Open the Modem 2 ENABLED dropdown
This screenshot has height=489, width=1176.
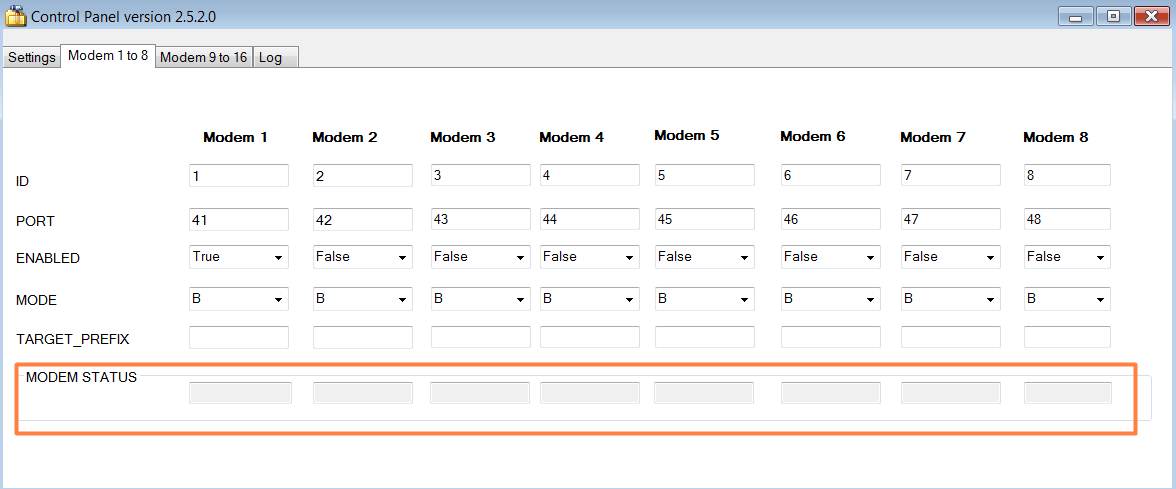click(362, 257)
